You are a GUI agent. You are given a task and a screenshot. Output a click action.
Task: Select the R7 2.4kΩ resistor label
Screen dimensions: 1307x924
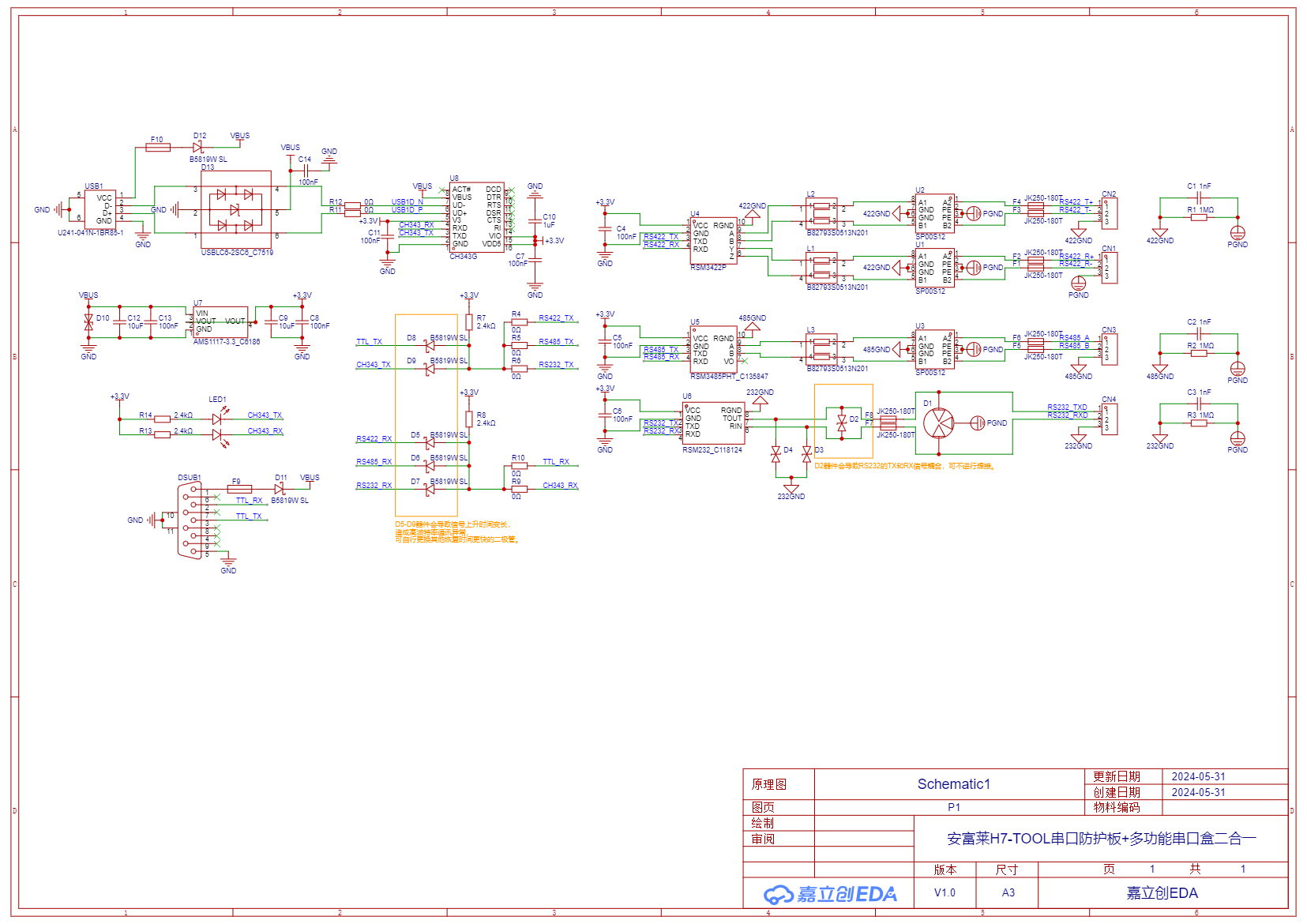click(x=486, y=322)
